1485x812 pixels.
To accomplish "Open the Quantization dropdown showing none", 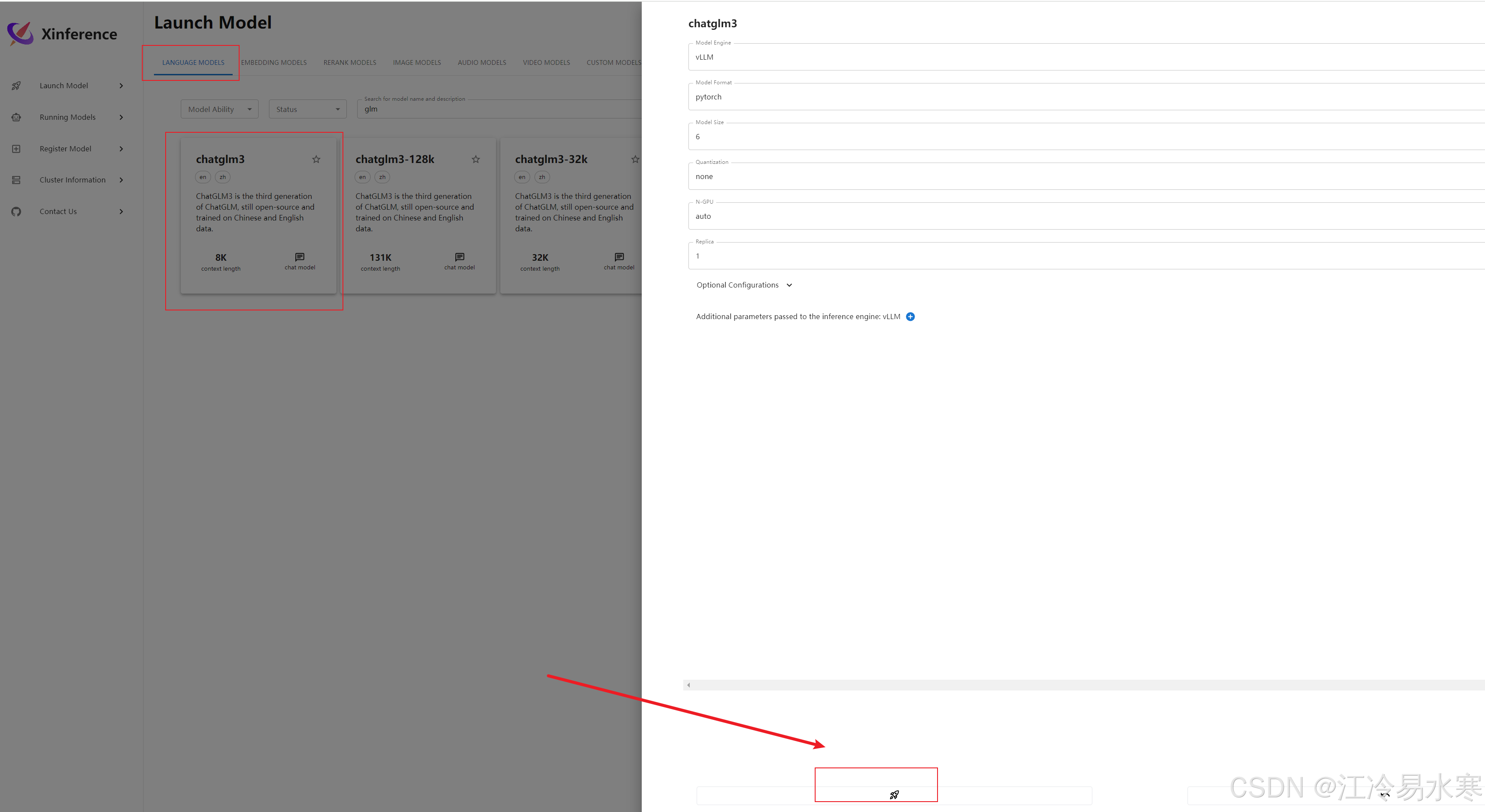I will click(1086, 176).
